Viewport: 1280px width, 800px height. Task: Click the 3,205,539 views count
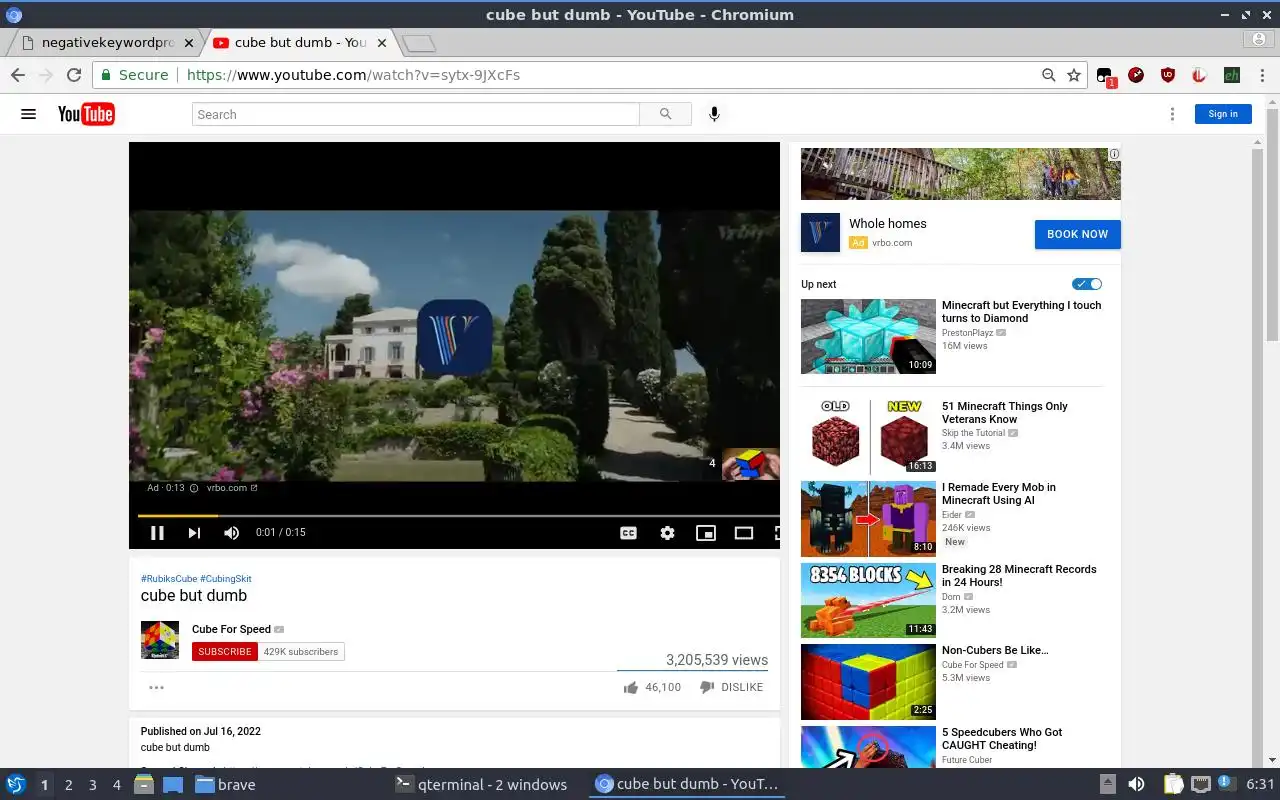pos(717,660)
